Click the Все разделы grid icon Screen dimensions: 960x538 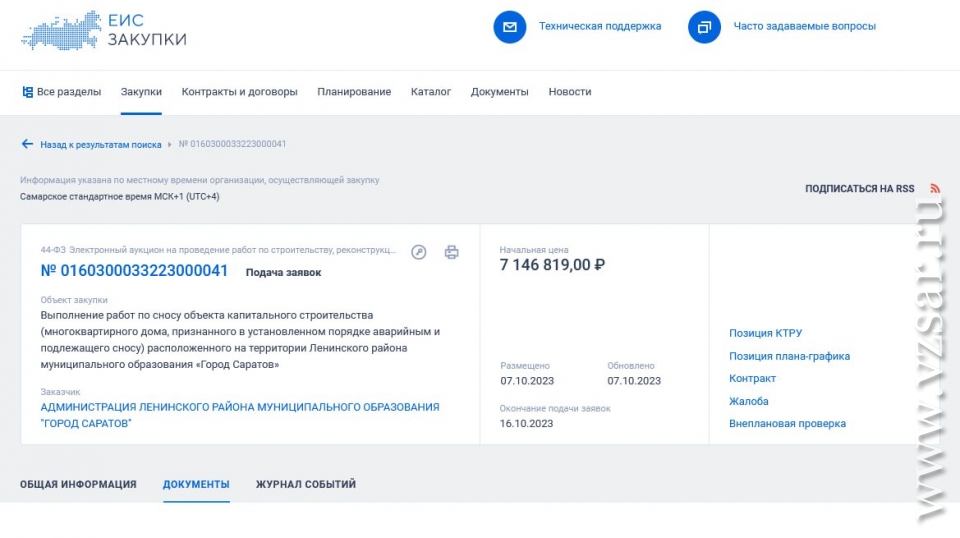[x=28, y=92]
